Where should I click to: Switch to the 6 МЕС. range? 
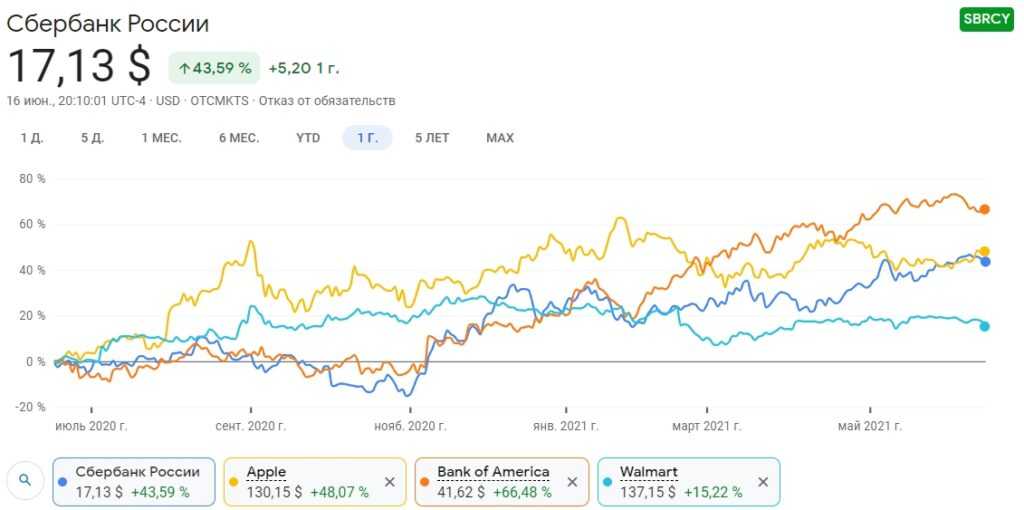(239, 138)
